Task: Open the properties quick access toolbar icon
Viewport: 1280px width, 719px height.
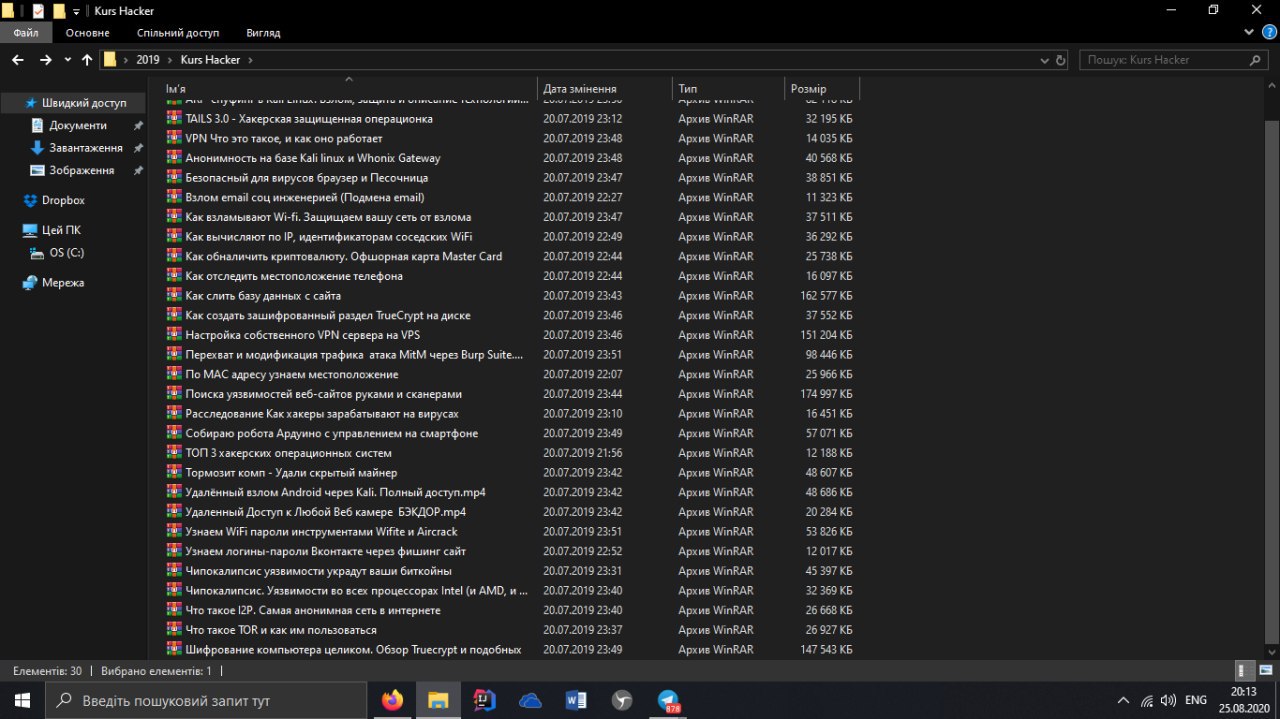Action: [x=38, y=11]
